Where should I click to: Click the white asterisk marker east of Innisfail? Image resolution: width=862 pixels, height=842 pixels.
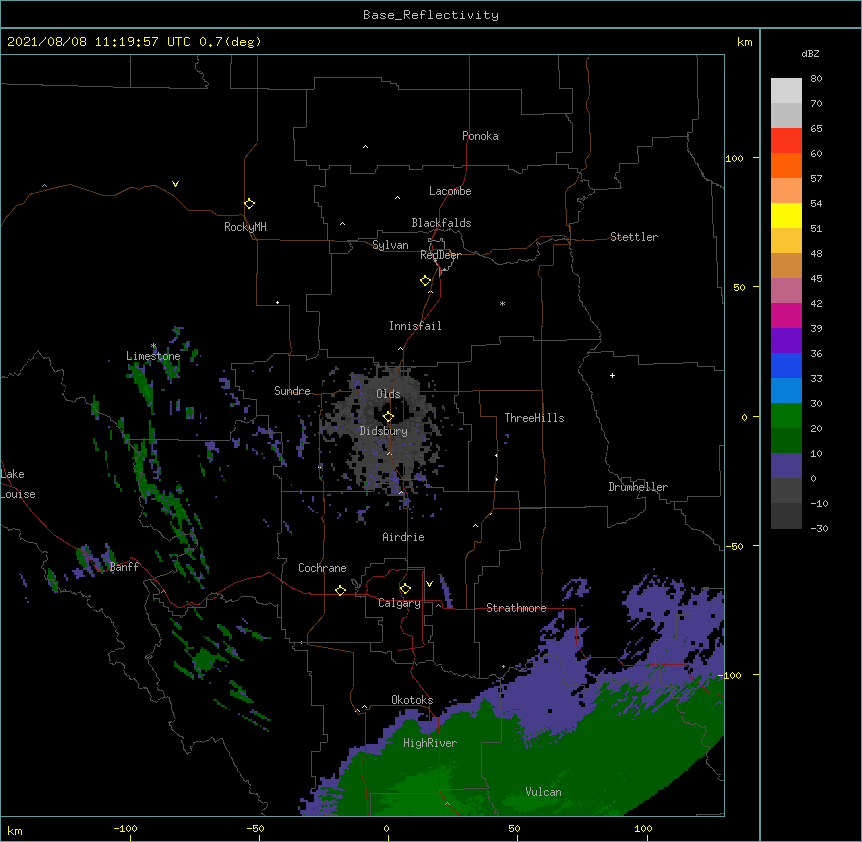tap(502, 303)
